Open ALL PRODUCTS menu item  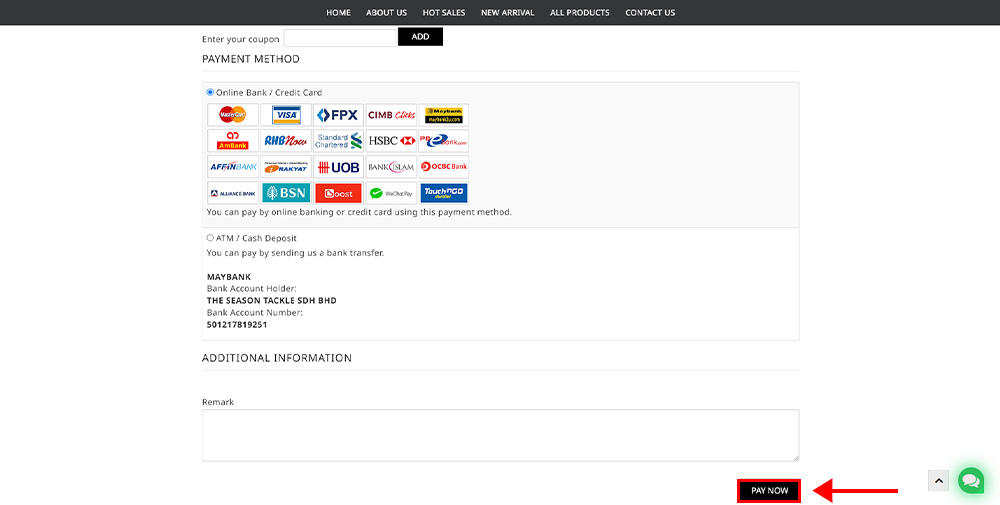click(580, 12)
